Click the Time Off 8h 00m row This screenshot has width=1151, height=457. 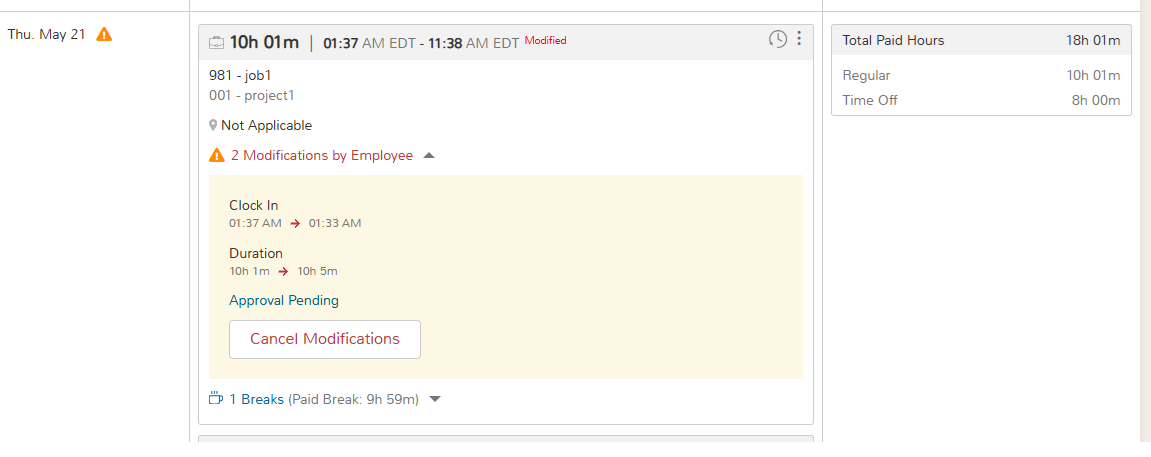981,100
